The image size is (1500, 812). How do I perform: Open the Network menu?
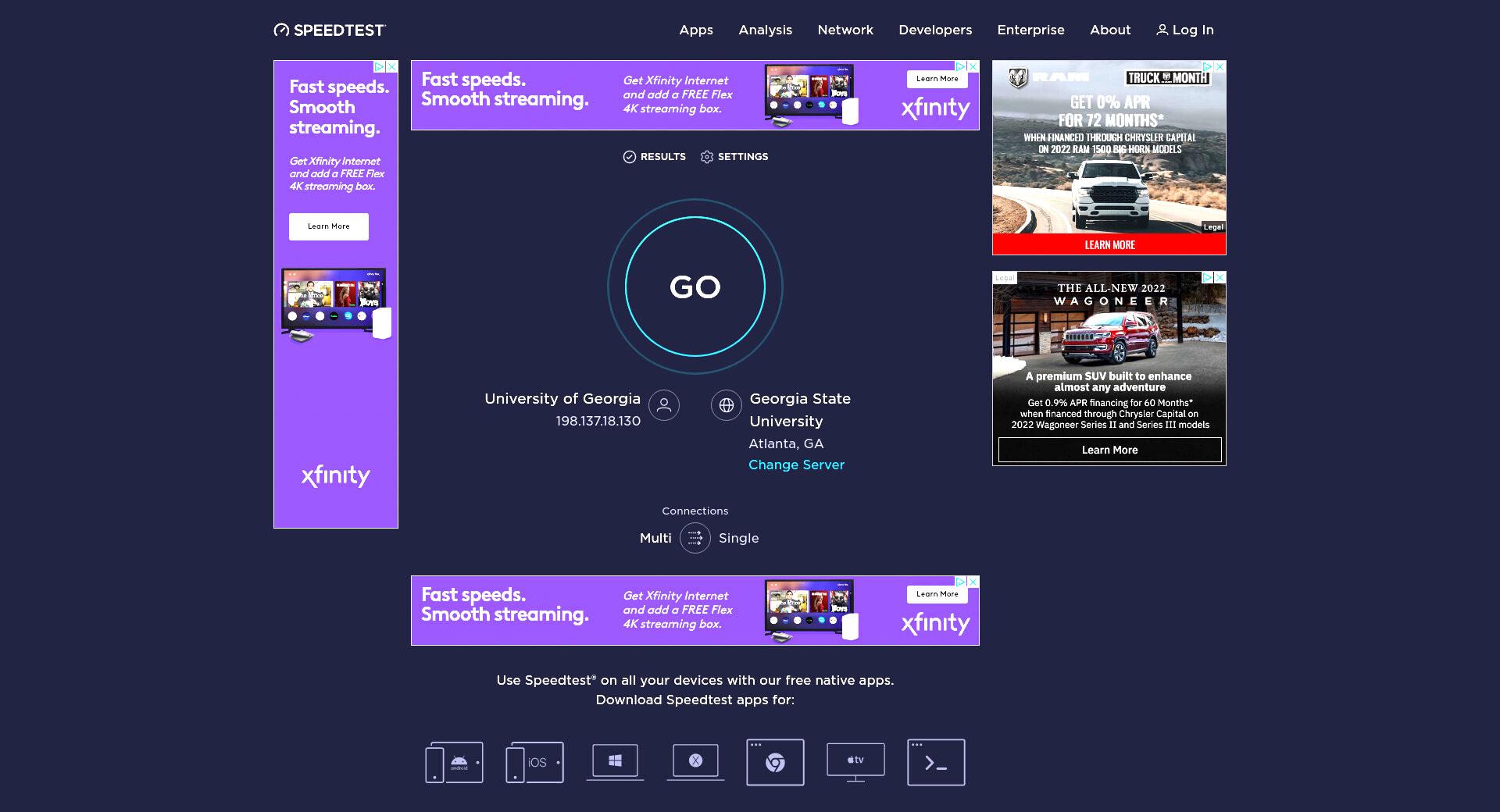(x=845, y=30)
